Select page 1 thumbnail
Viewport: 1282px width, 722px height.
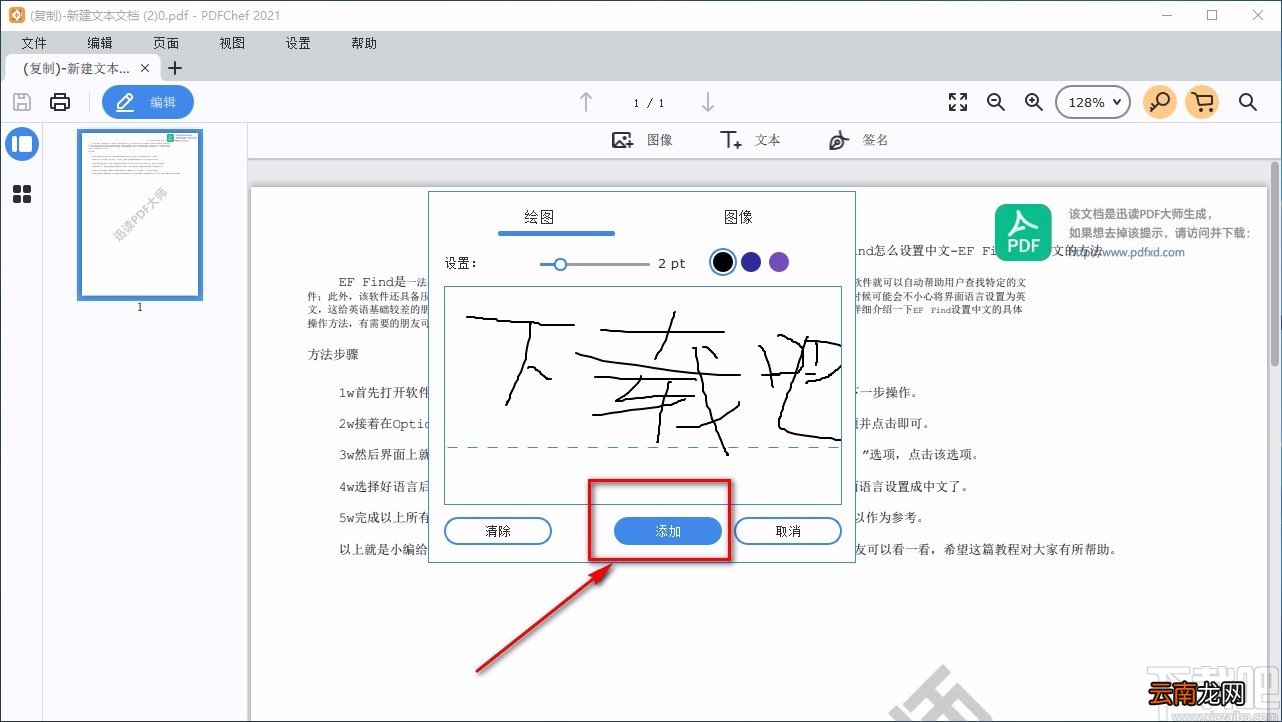140,214
